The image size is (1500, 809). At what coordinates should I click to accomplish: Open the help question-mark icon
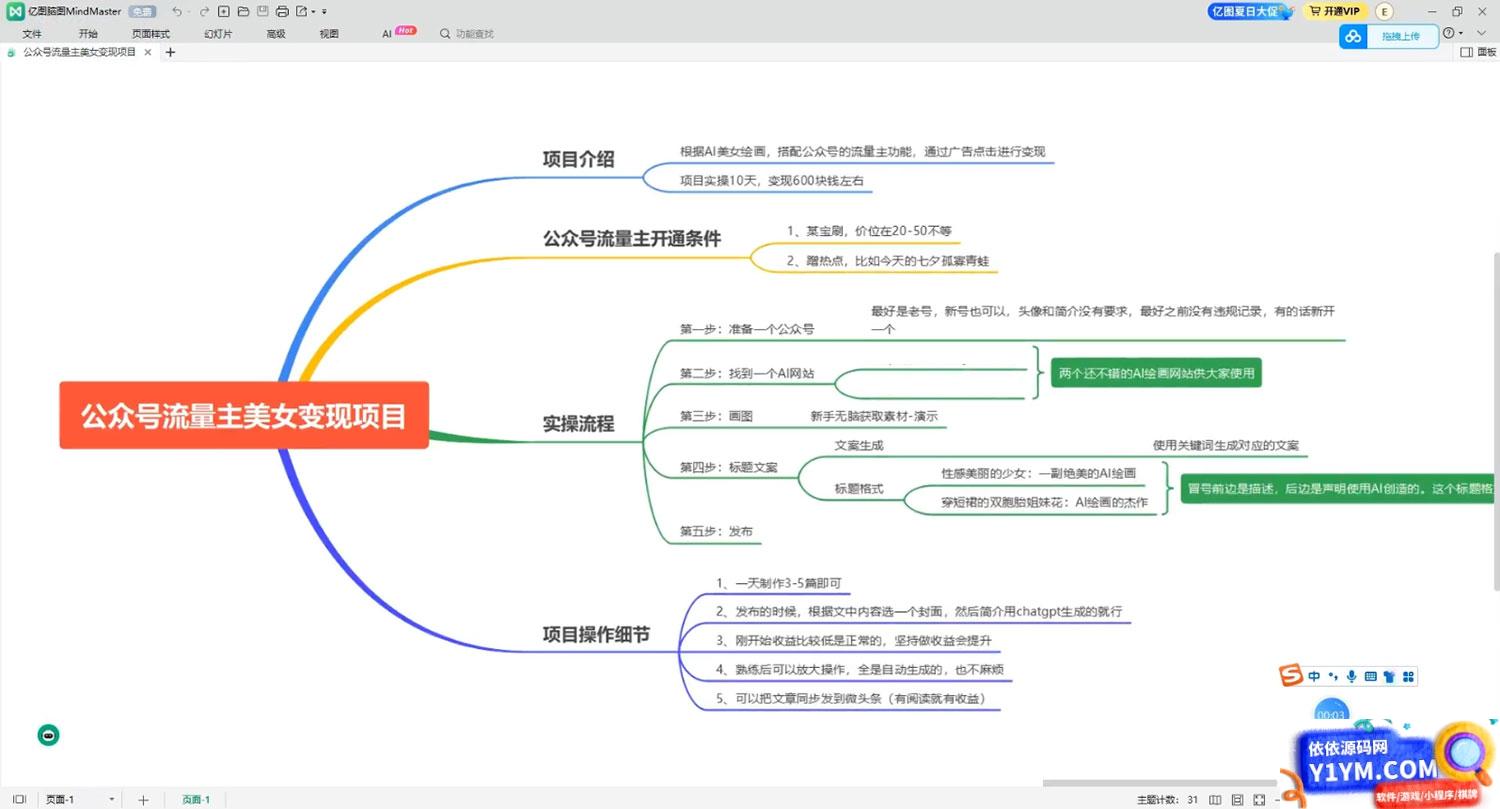pos(1447,33)
